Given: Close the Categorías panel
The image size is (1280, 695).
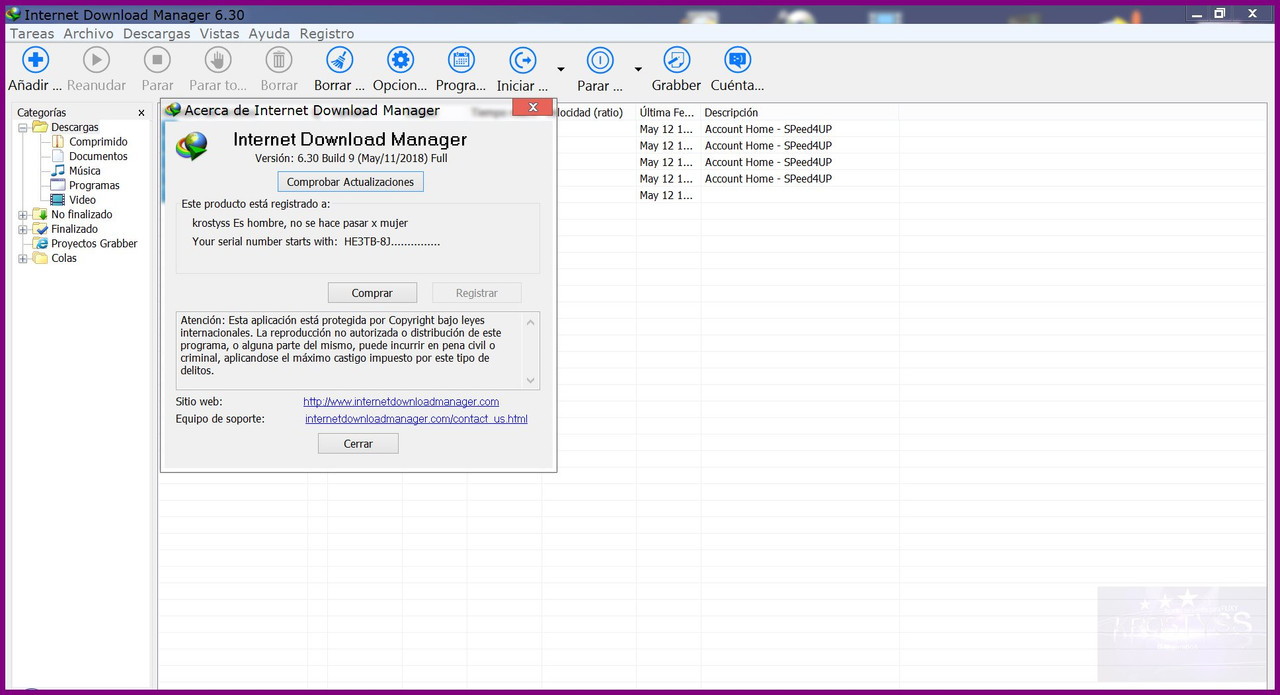Looking at the screenshot, I should coord(141,113).
